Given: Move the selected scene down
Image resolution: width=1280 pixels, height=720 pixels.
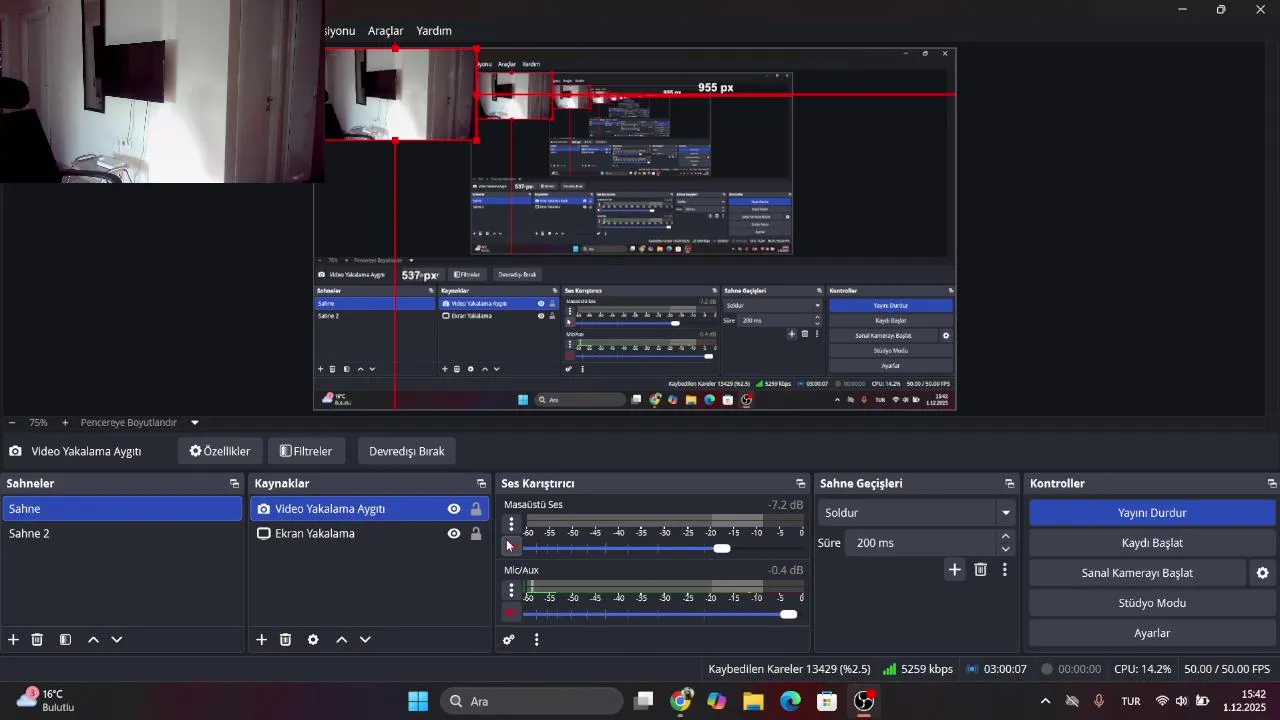Looking at the screenshot, I should (x=117, y=640).
